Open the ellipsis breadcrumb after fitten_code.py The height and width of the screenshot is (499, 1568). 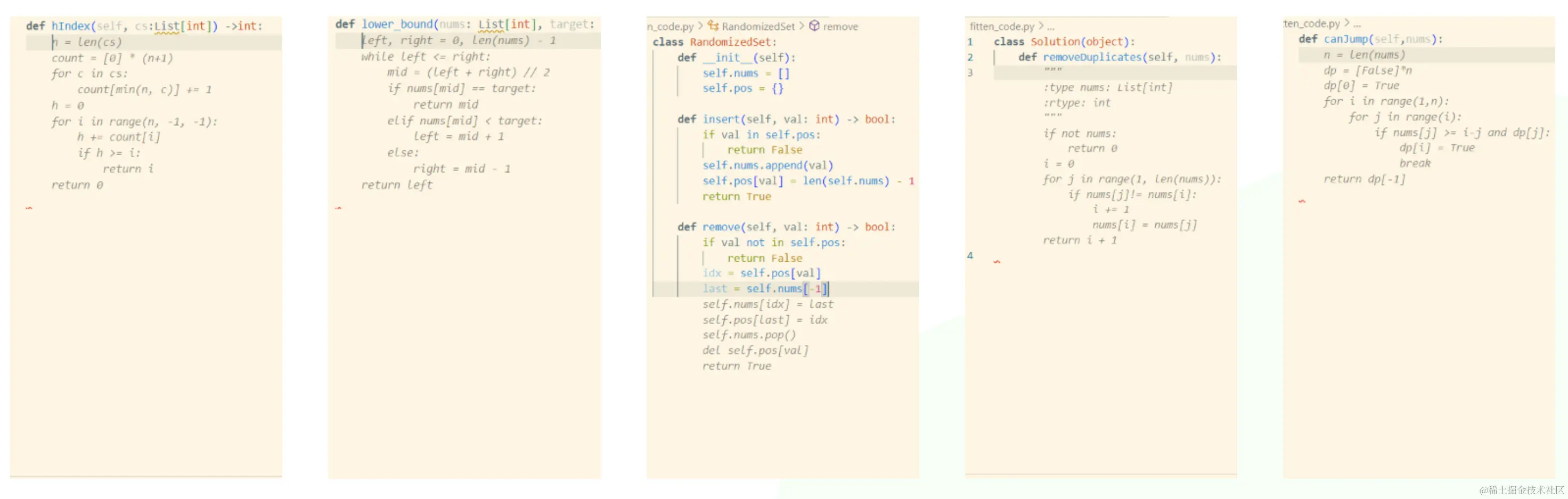pos(1051,26)
